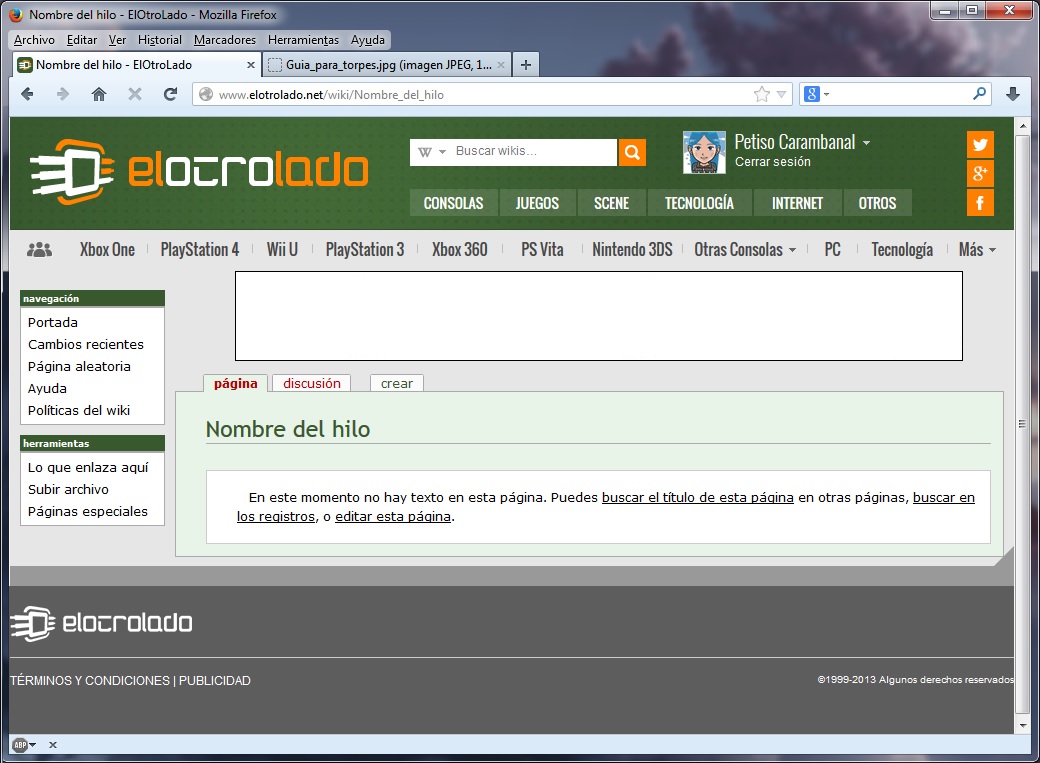
Task: Open the Editar menu
Action: pyautogui.click(x=82, y=40)
